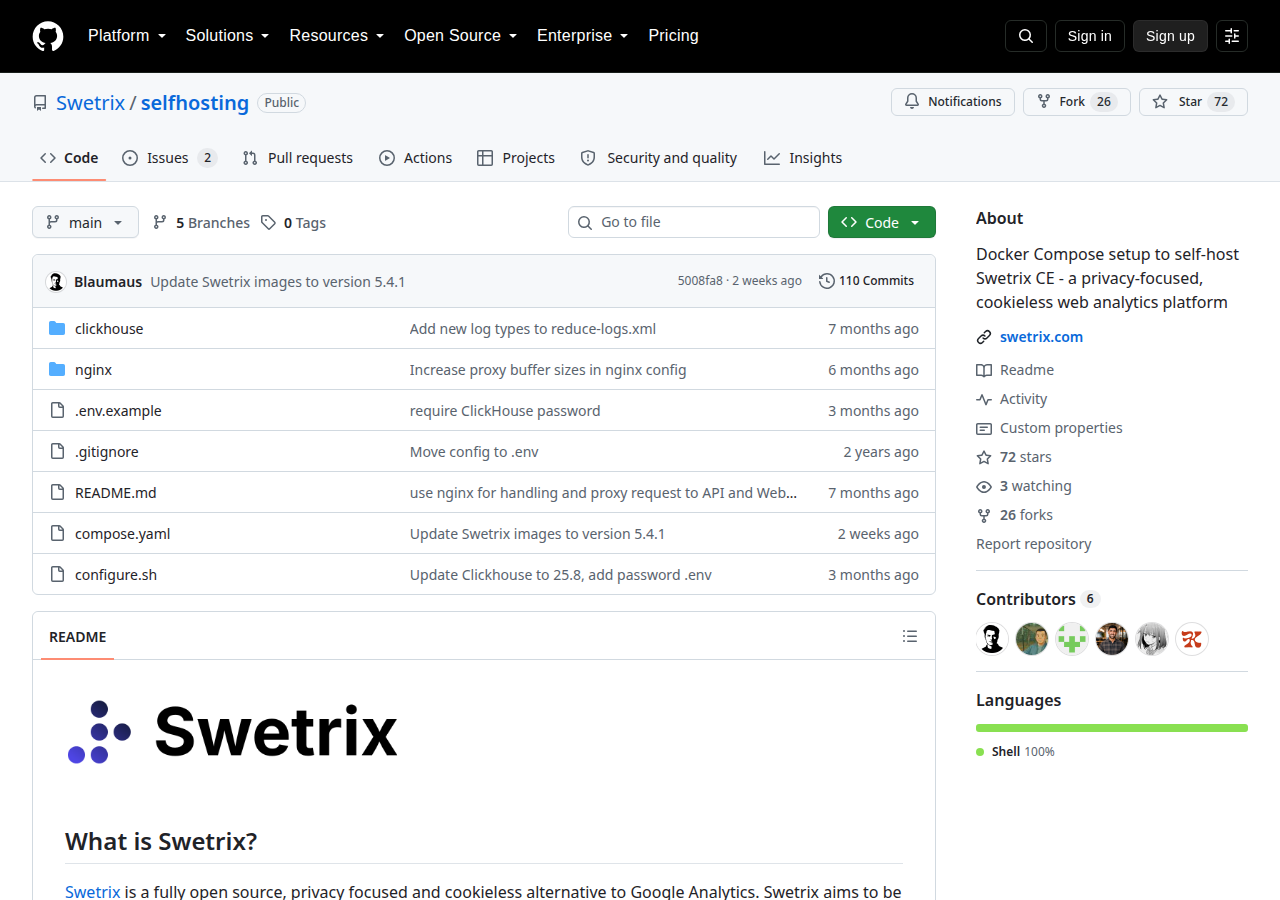Click Blaumaus's commit author avatar
The width and height of the screenshot is (1280, 900).
[x=56, y=281]
